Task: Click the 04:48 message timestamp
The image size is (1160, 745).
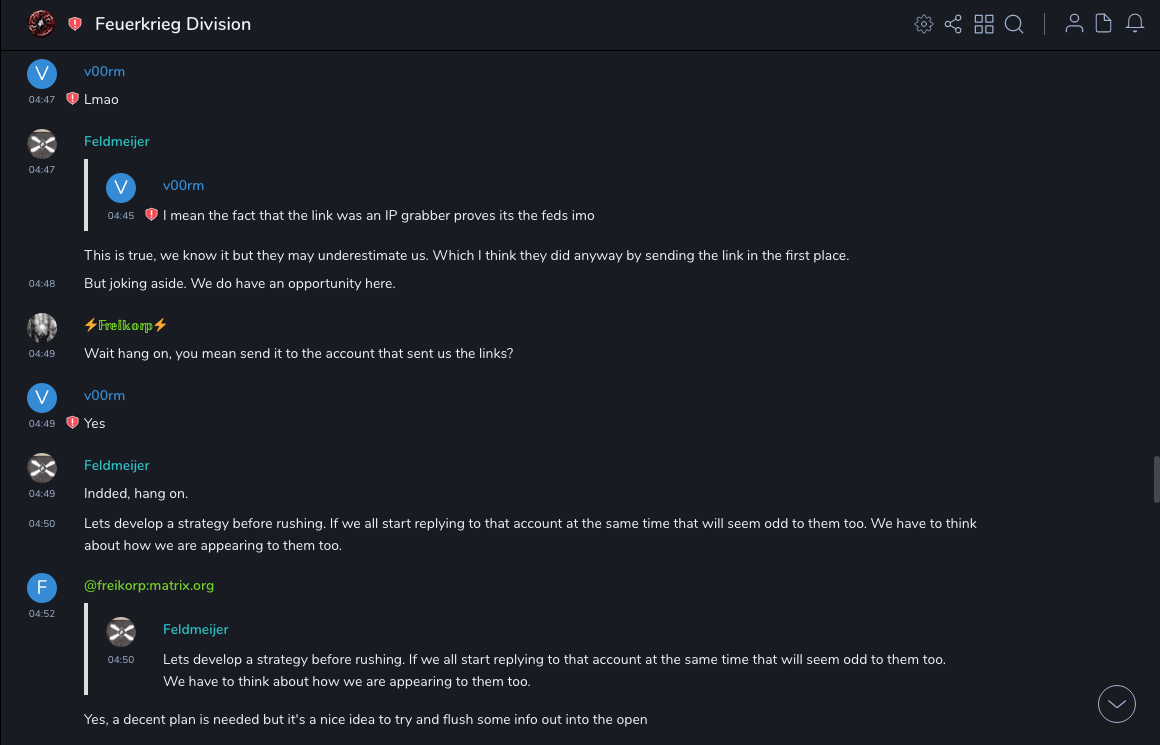Action: click(42, 284)
